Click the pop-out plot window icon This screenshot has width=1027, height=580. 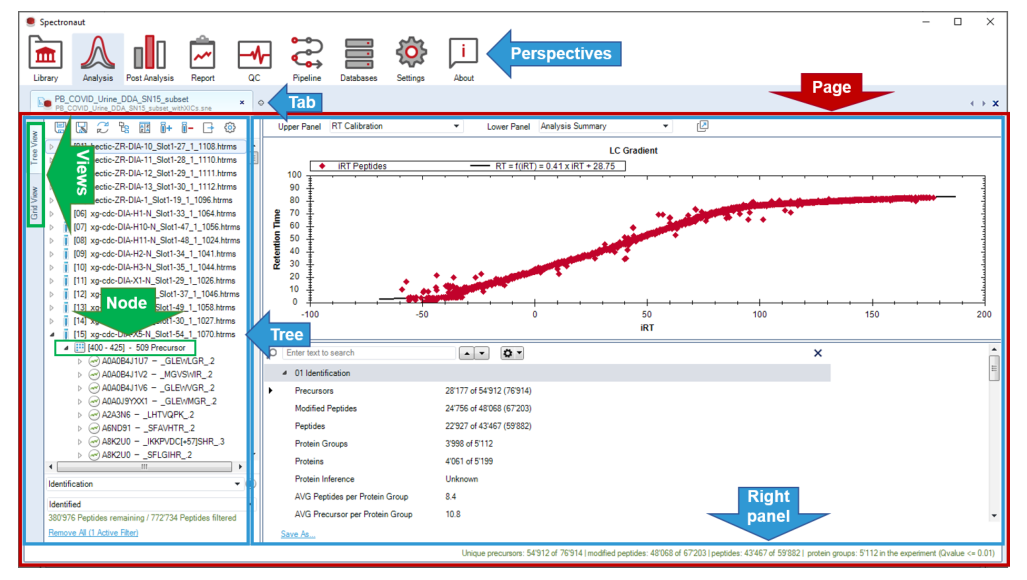point(702,126)
